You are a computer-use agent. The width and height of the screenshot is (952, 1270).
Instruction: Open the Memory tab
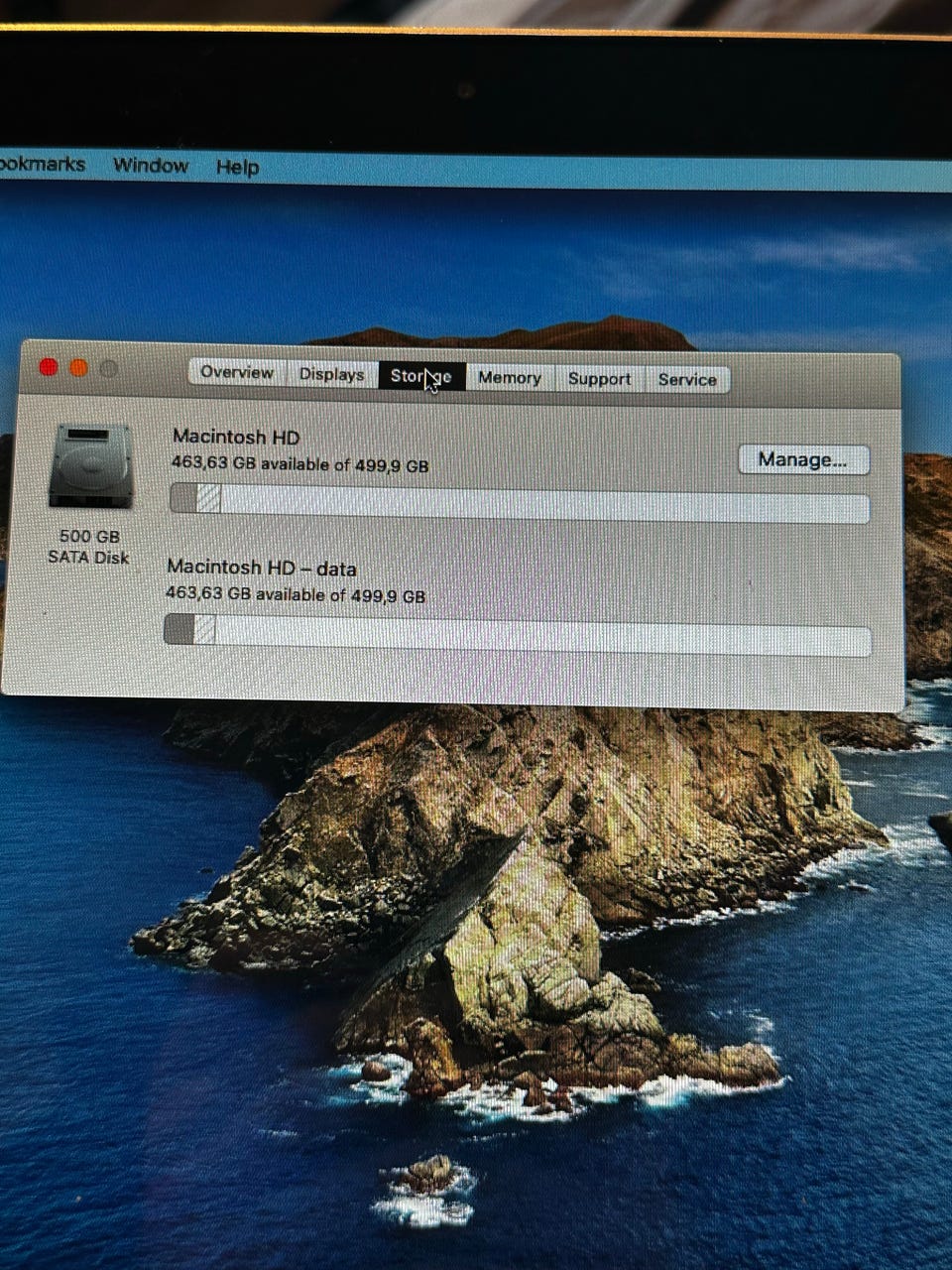pyautogui.click(x=510, y=378)
